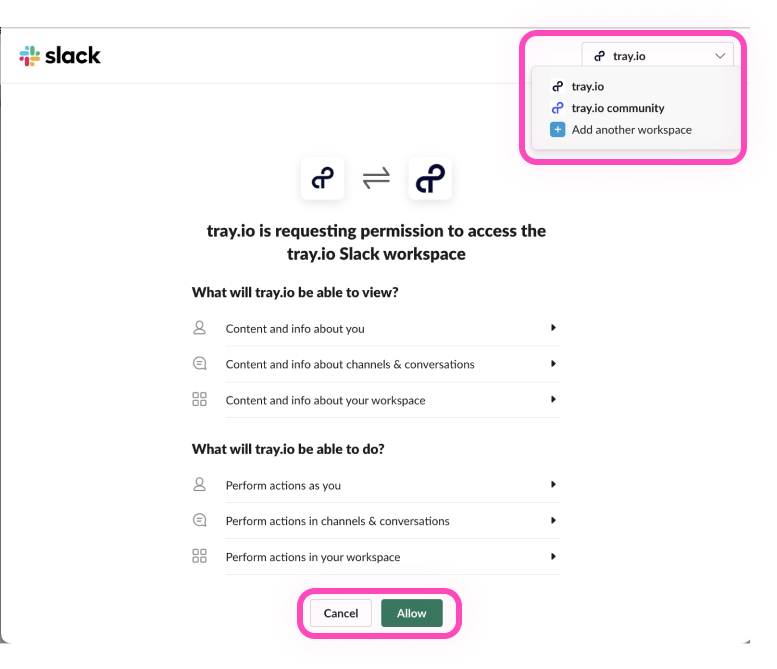Click the Allow button
This screenshot has width=777, height=669.
(x=412, y=613)
